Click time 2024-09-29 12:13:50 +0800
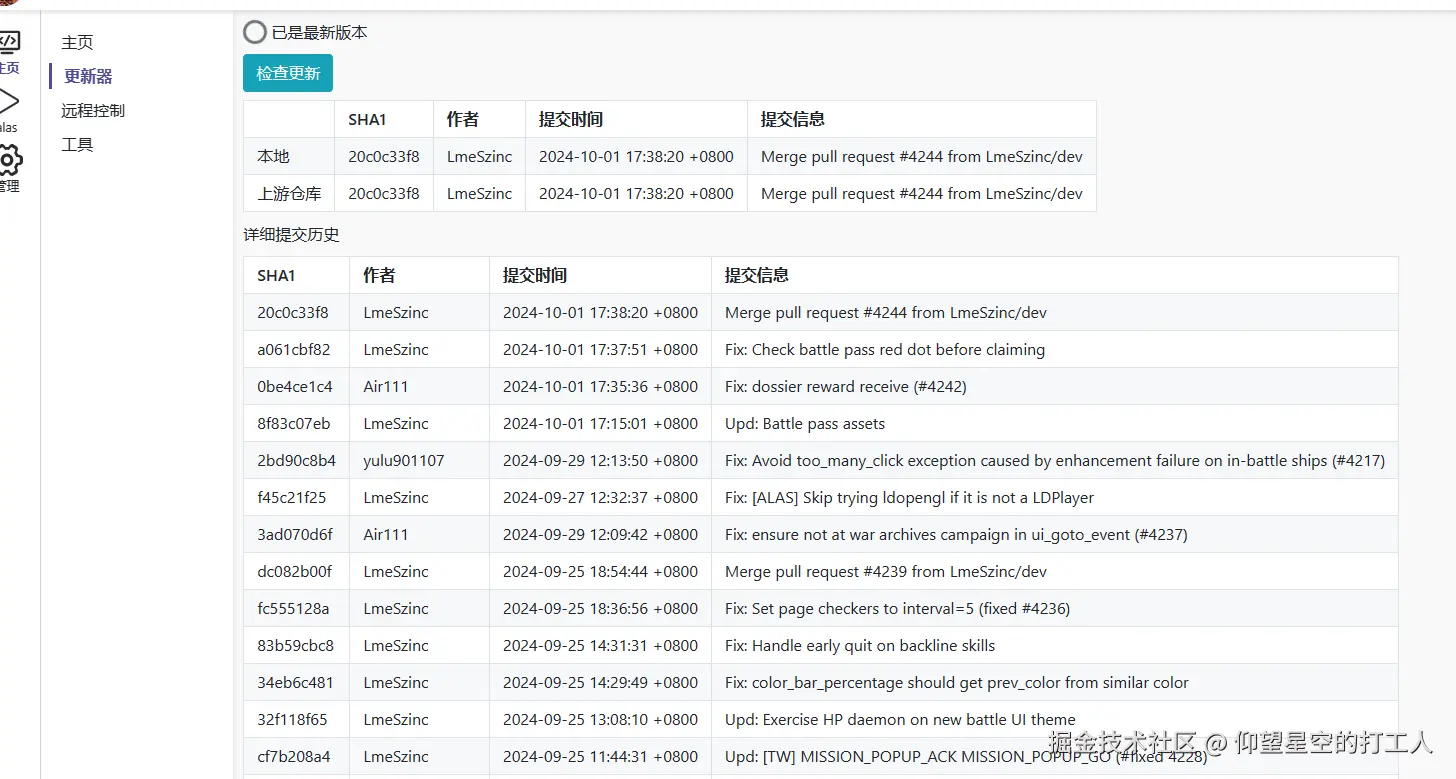 [600, 460]
